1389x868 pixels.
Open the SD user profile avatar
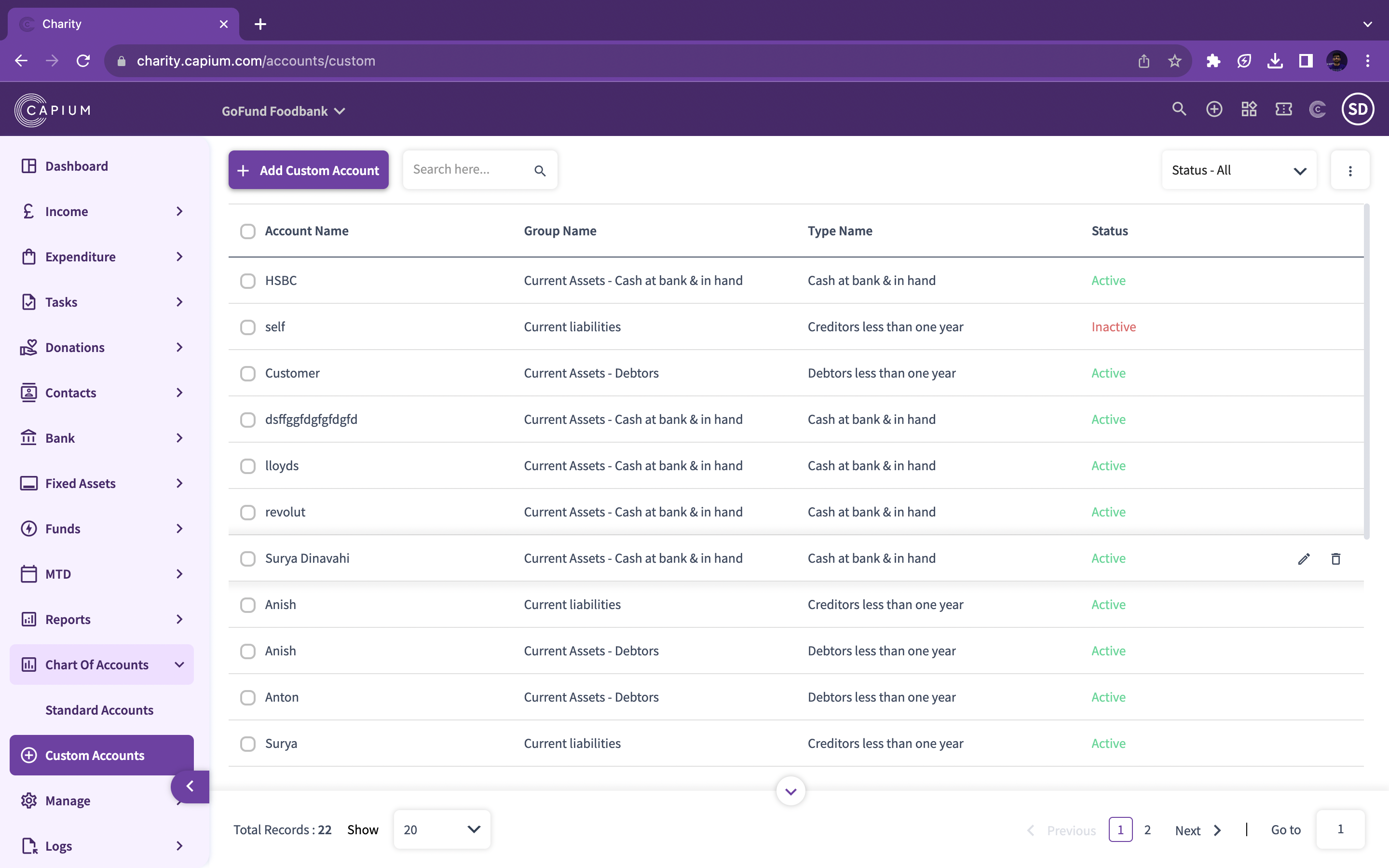(1358, 109)
